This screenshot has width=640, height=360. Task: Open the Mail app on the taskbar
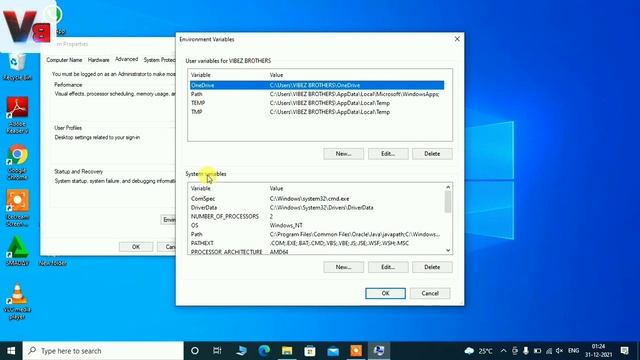[333, 351]
